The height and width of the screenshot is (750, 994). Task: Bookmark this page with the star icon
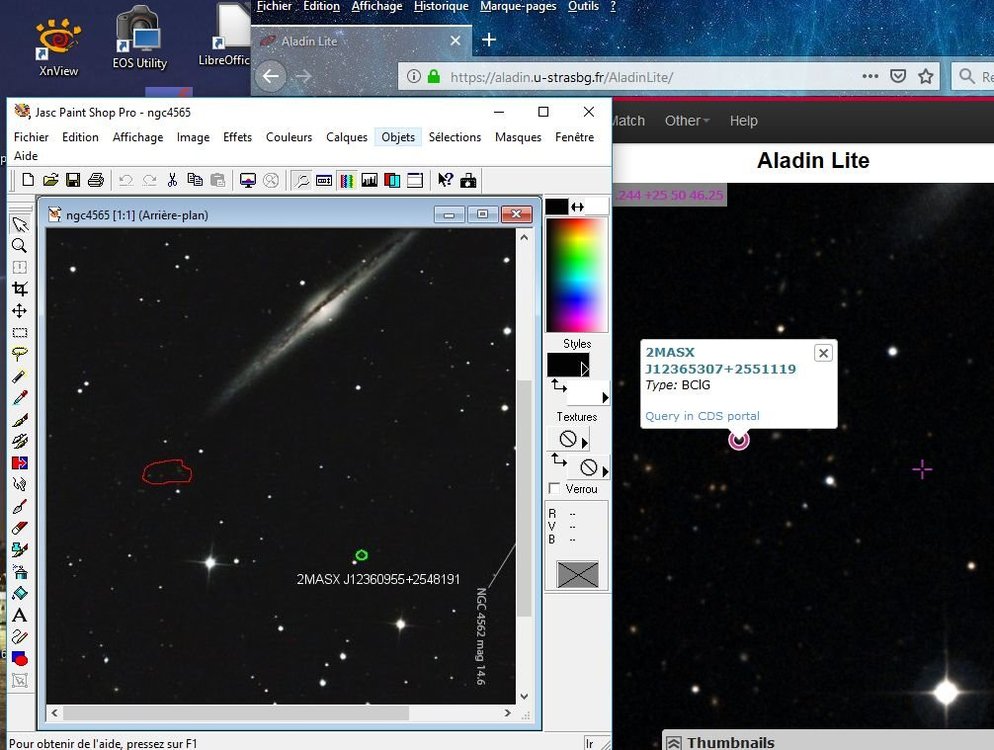coord(926,77)
